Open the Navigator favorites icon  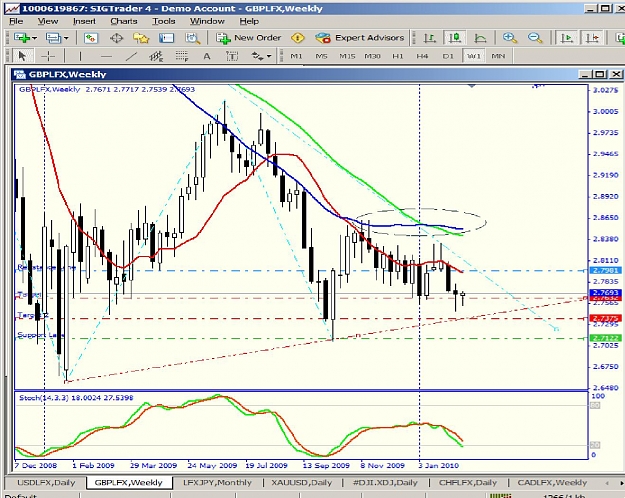click(x=141, y=38)
